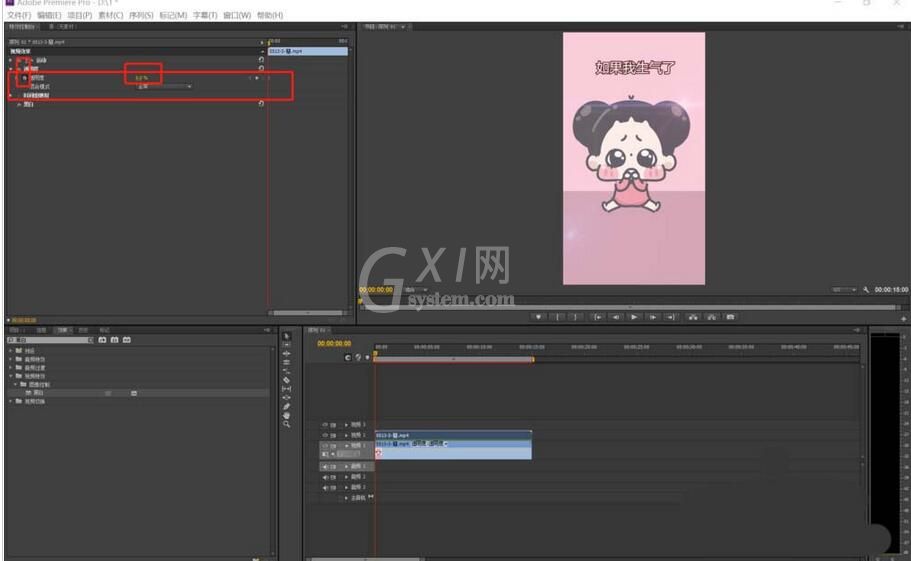
Task: Click Go to Out point button
Action: click(x=672, y=317)
